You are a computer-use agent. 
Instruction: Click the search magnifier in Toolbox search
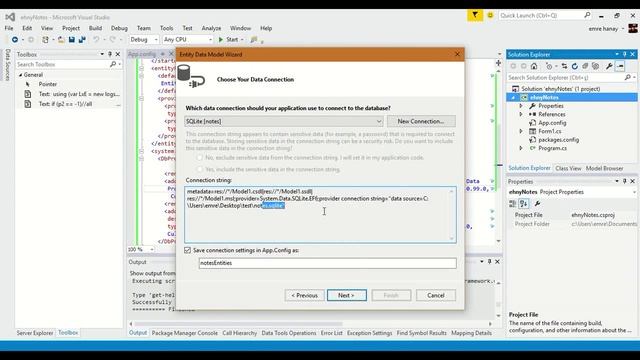coord(113,64)
